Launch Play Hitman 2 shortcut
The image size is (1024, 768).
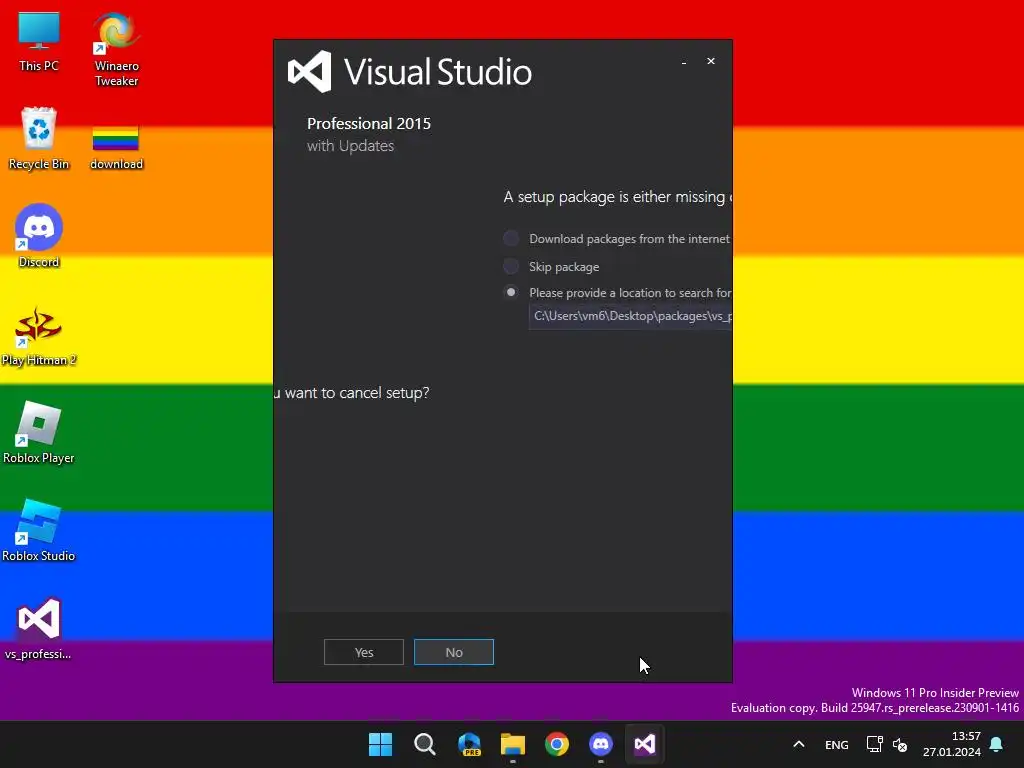click(x=39, y=336)
